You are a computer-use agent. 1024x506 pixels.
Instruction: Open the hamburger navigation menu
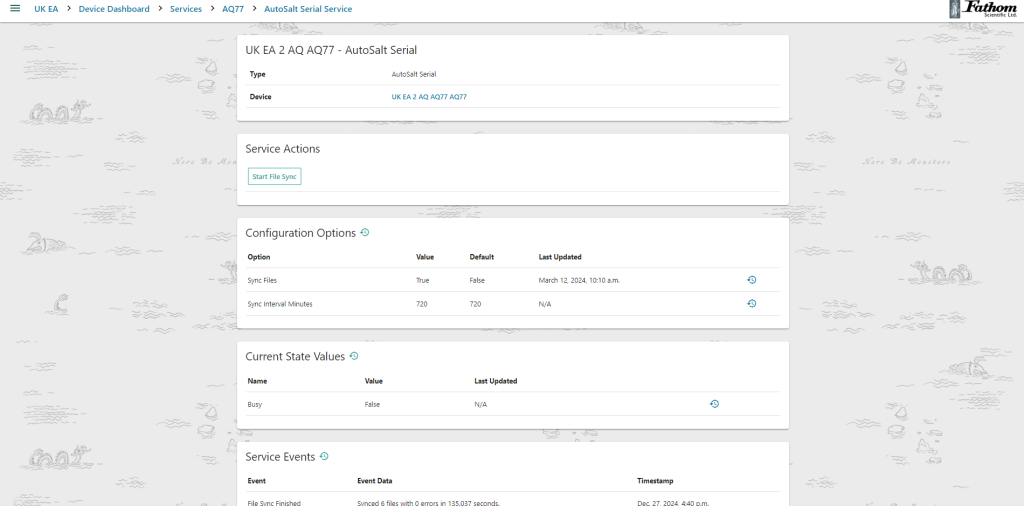tap(15, 9)
